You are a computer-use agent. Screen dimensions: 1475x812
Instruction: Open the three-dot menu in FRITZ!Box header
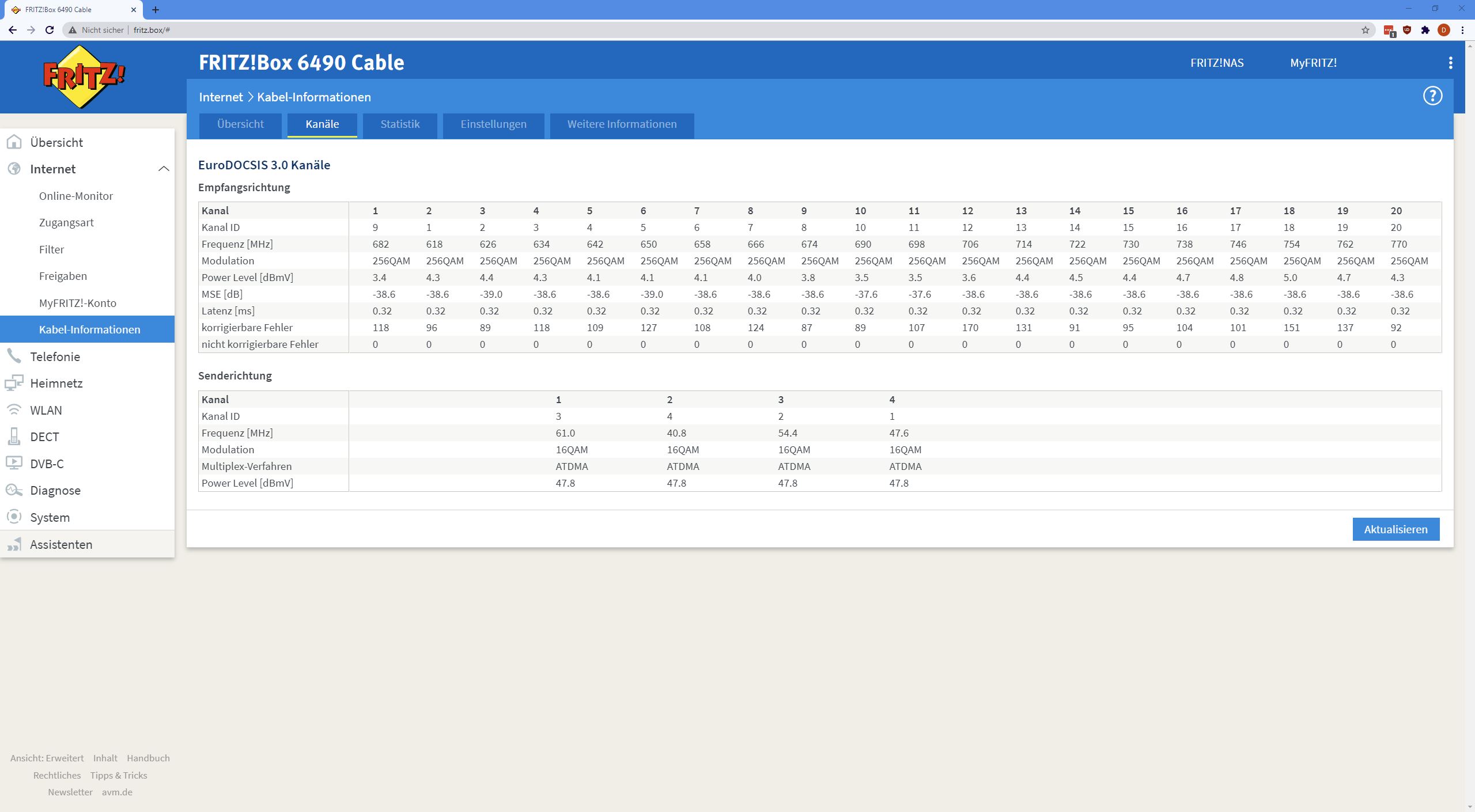point(1450,63)
